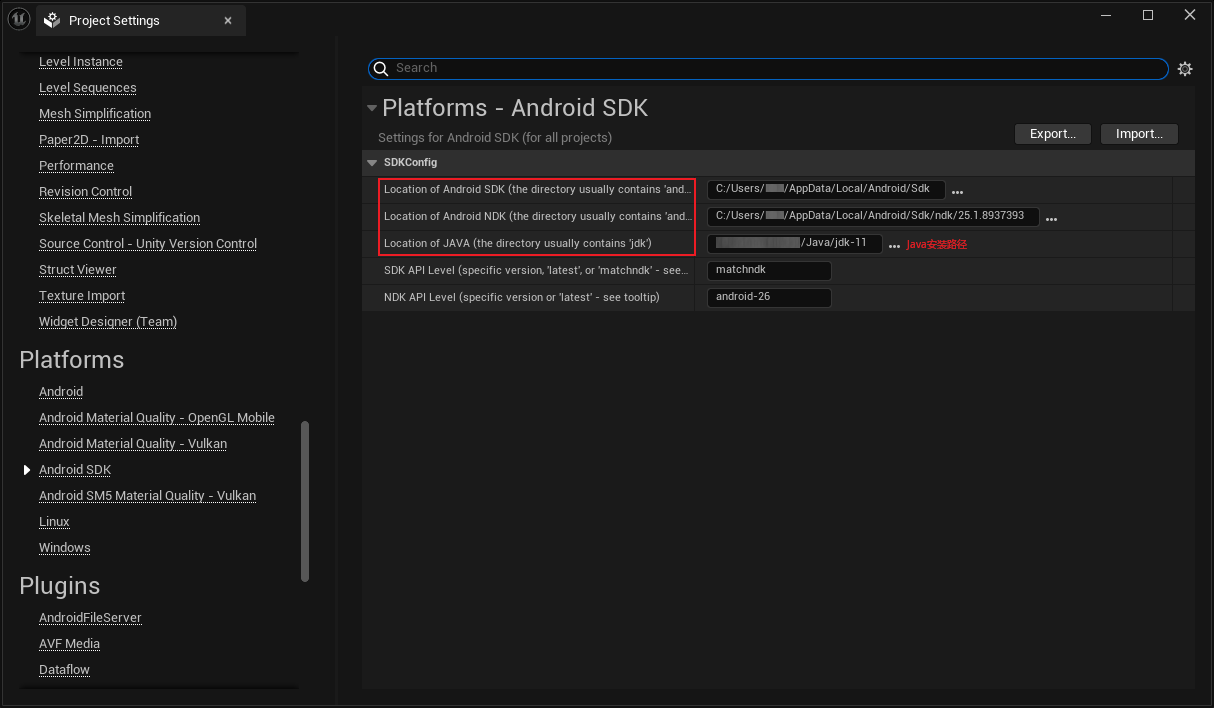The image size is (1214, 708).
Task: Click the Export... button
Action: 1053,134
